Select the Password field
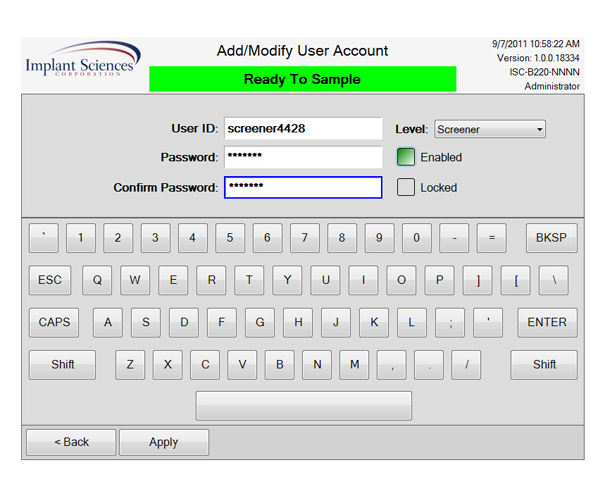 303,158
